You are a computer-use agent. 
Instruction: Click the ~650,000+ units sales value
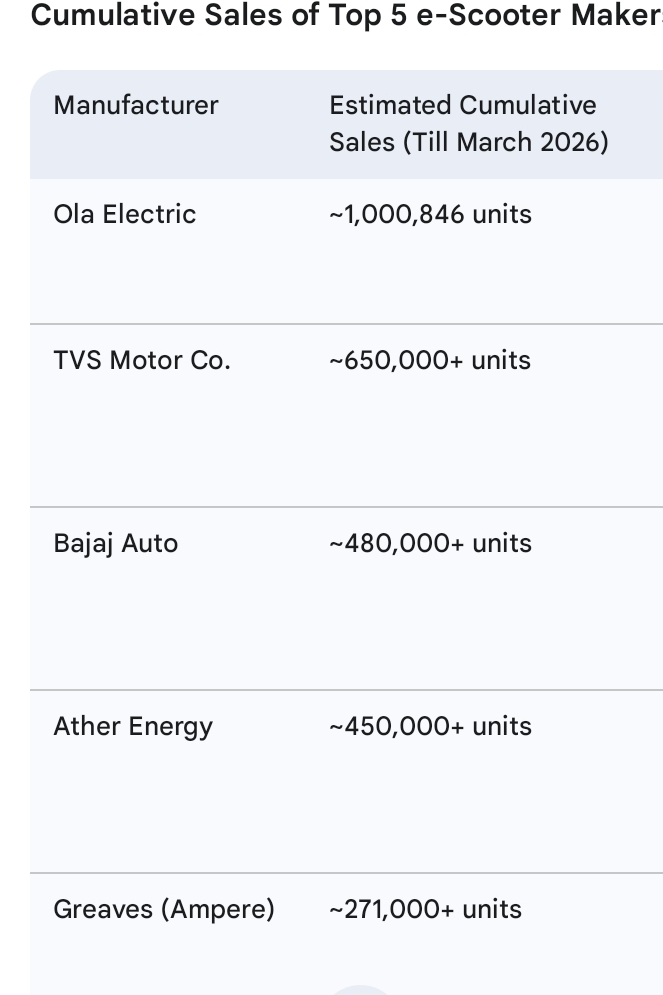[x=430, y=360]
